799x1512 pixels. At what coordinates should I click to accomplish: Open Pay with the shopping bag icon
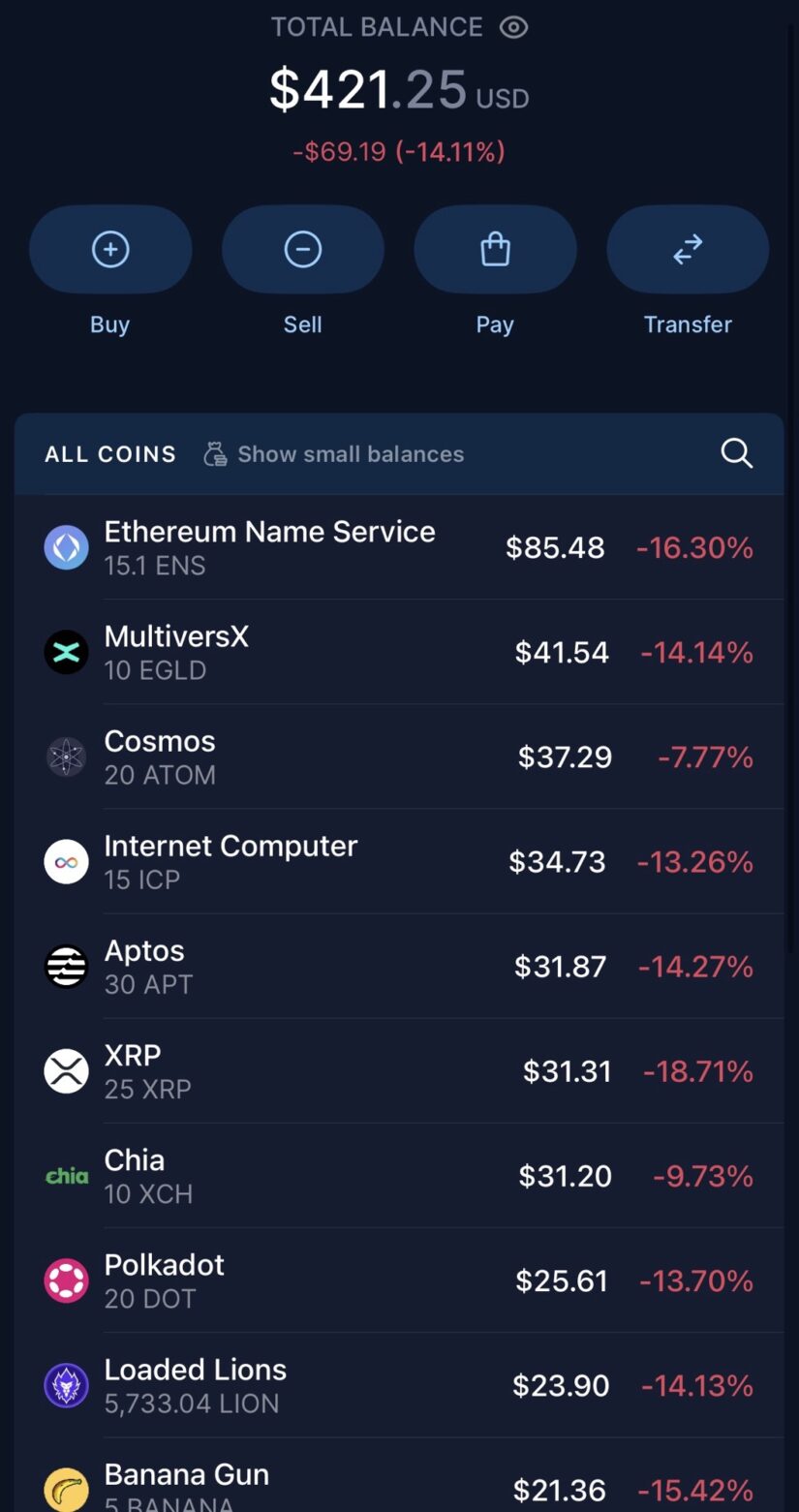(x=495, y=250)
